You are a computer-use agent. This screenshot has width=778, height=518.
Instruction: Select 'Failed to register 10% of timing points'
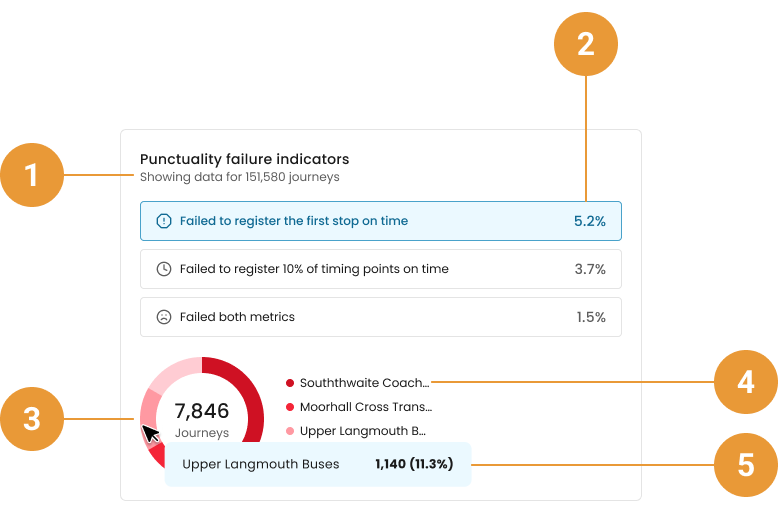click(381, 269)
